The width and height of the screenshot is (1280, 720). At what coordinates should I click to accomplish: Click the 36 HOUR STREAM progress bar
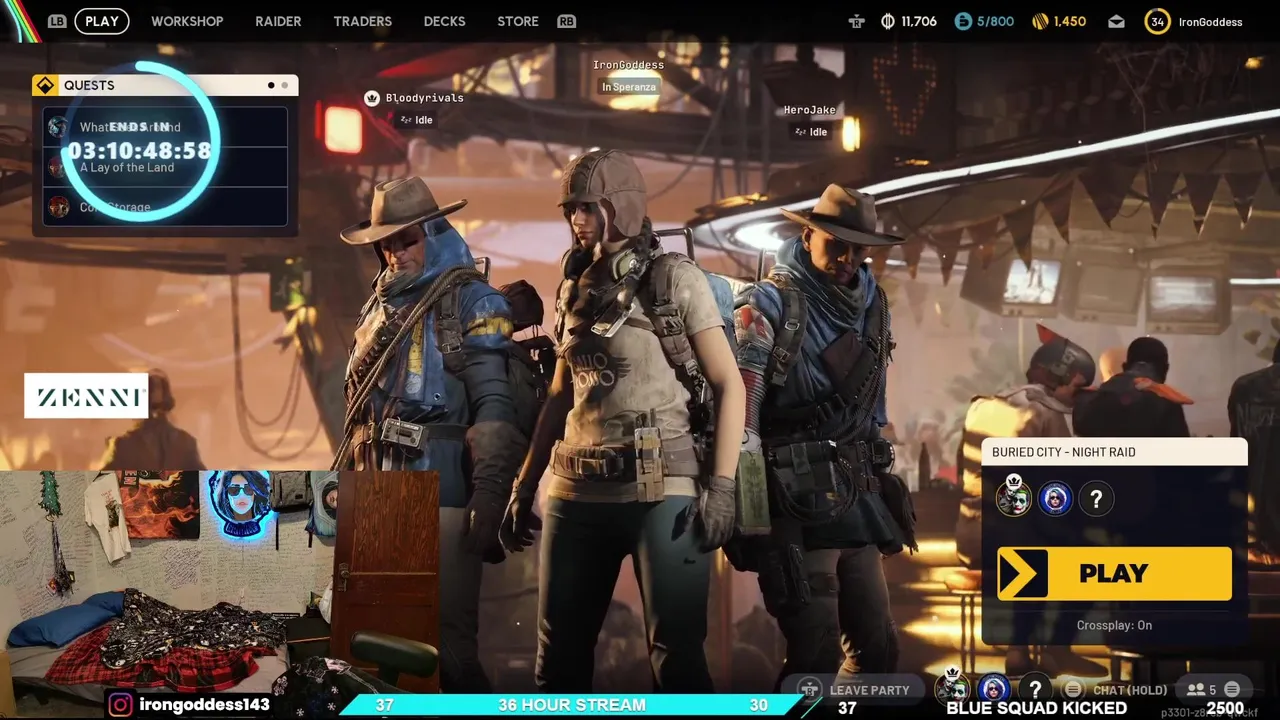(572, 705)
